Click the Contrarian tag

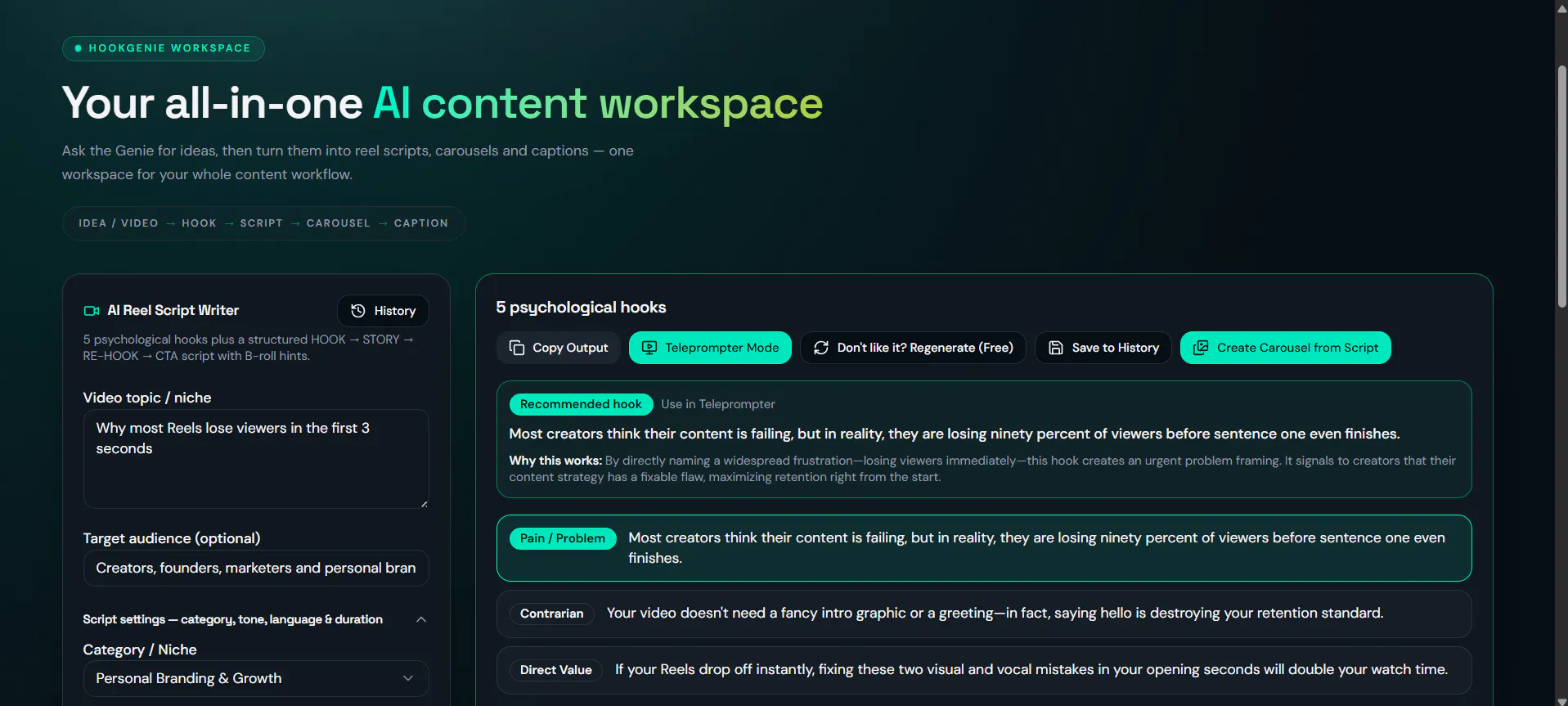click(552, 614)
